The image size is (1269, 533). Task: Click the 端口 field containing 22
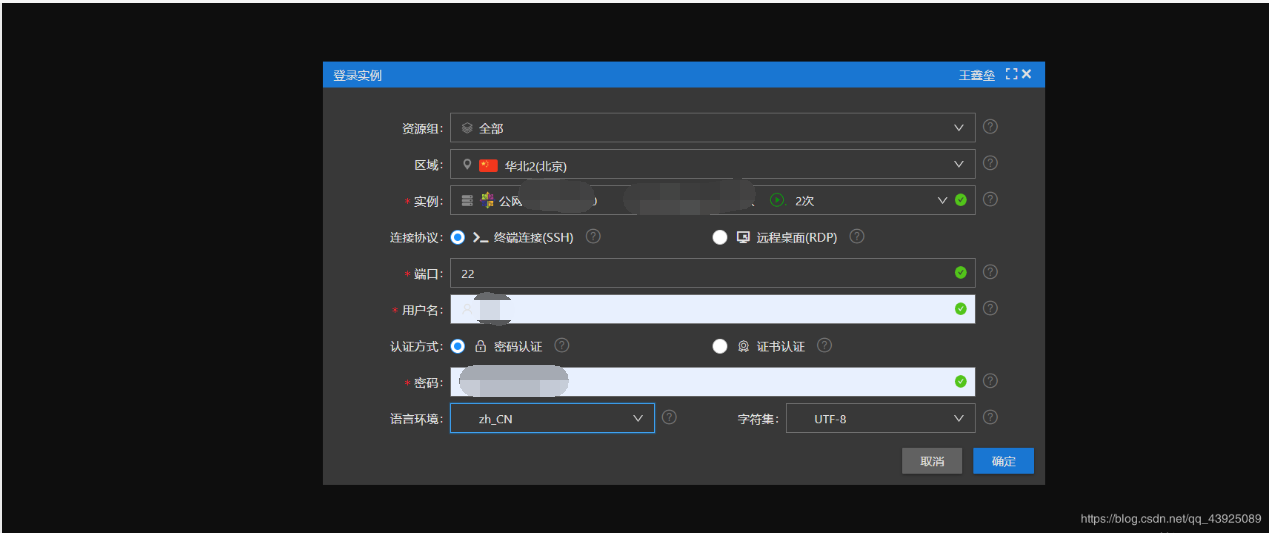712,273
